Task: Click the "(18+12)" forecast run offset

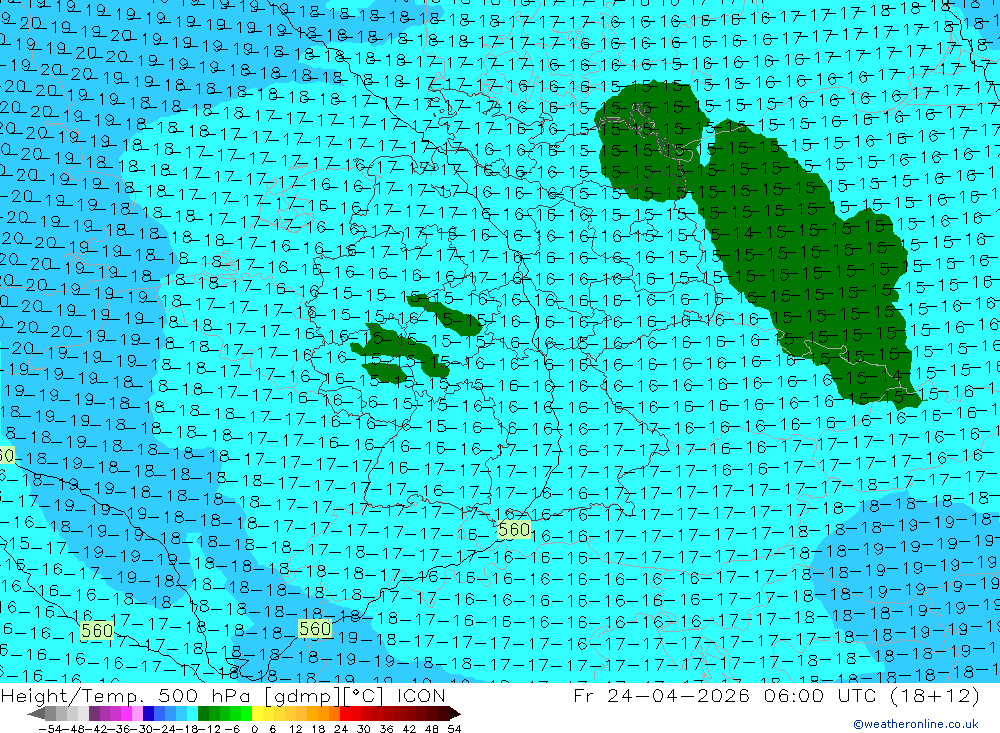Action: tap(934, 696)
